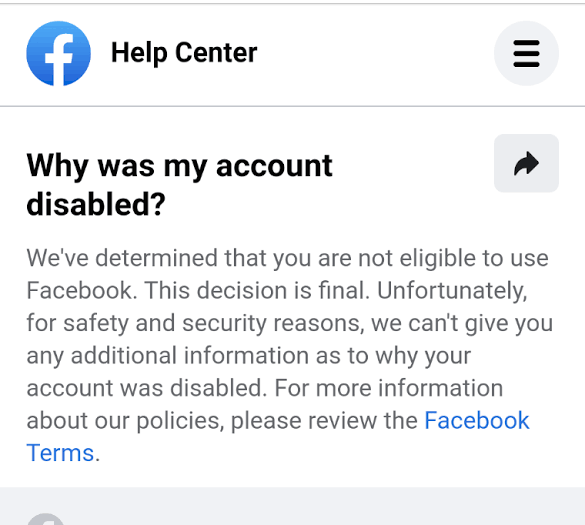The image size is (585, 525).
Task: Open the hamburger menu
Action: [526, 53]
